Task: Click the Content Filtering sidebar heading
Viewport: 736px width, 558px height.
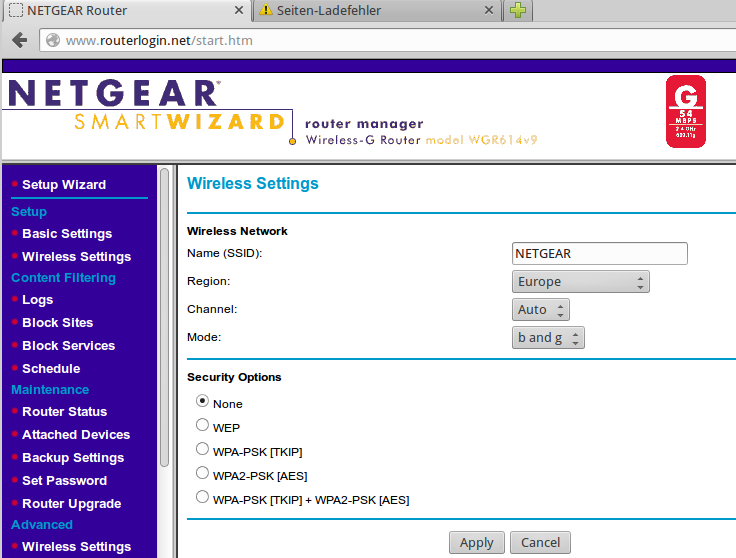Action: pos(63,278)
